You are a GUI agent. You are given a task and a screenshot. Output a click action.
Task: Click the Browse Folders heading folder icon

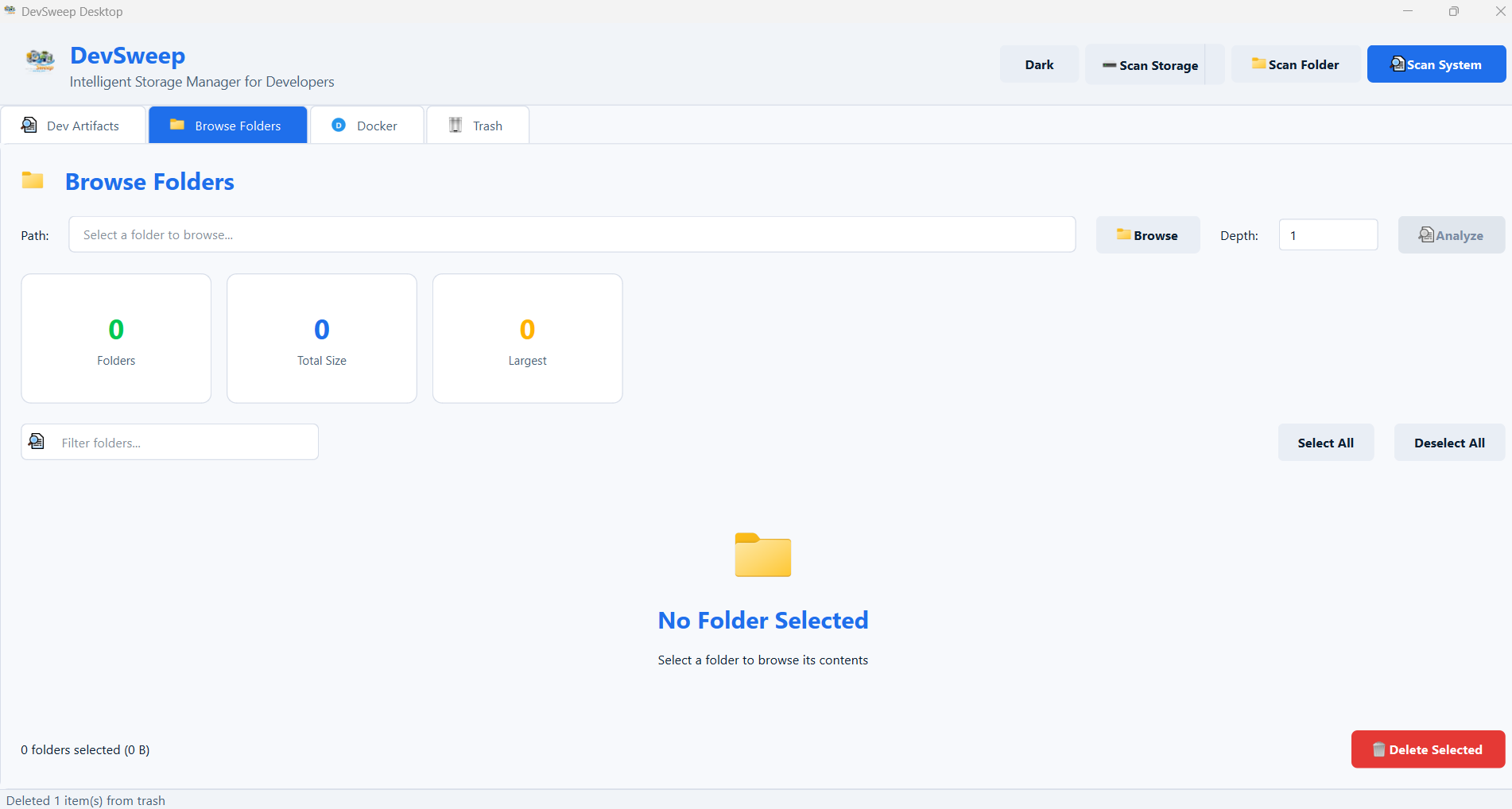(x=33, y=180)
